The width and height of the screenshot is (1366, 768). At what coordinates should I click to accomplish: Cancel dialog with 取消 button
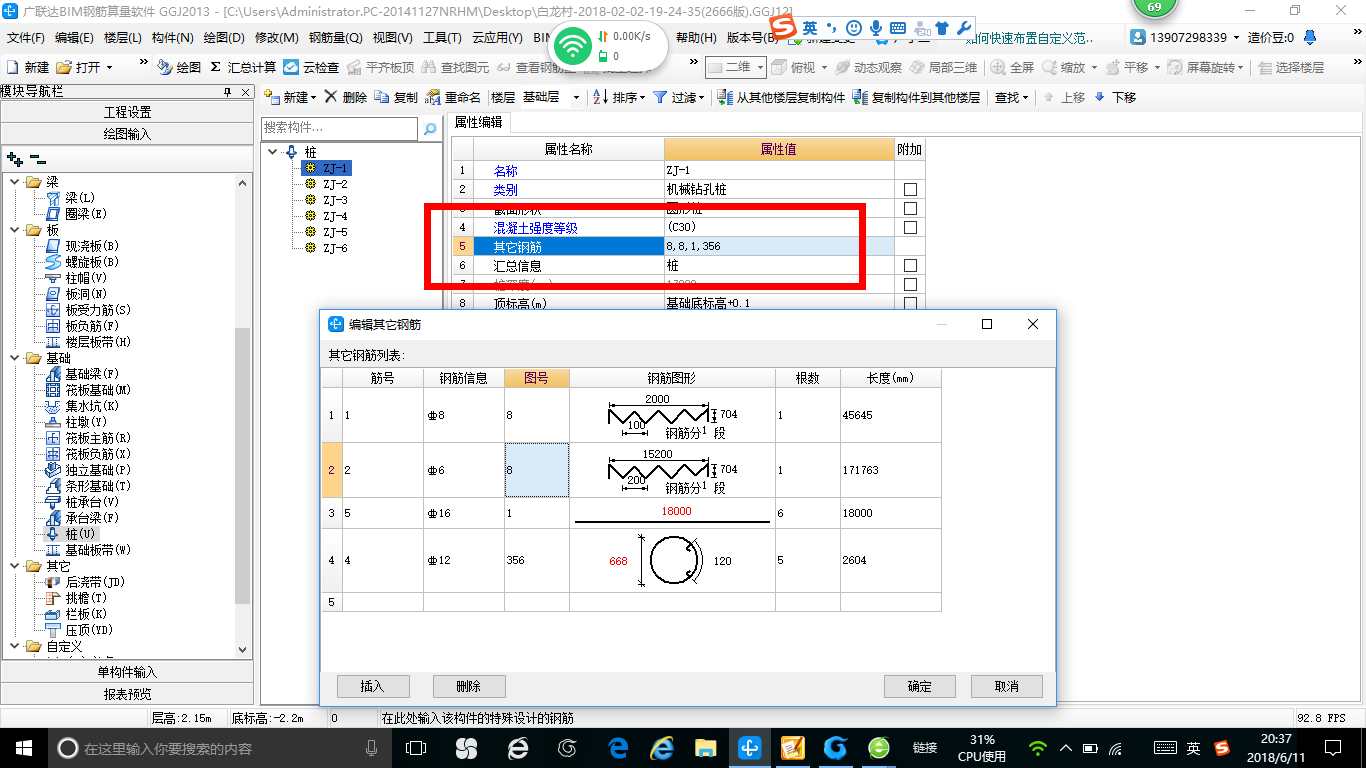1007,686
